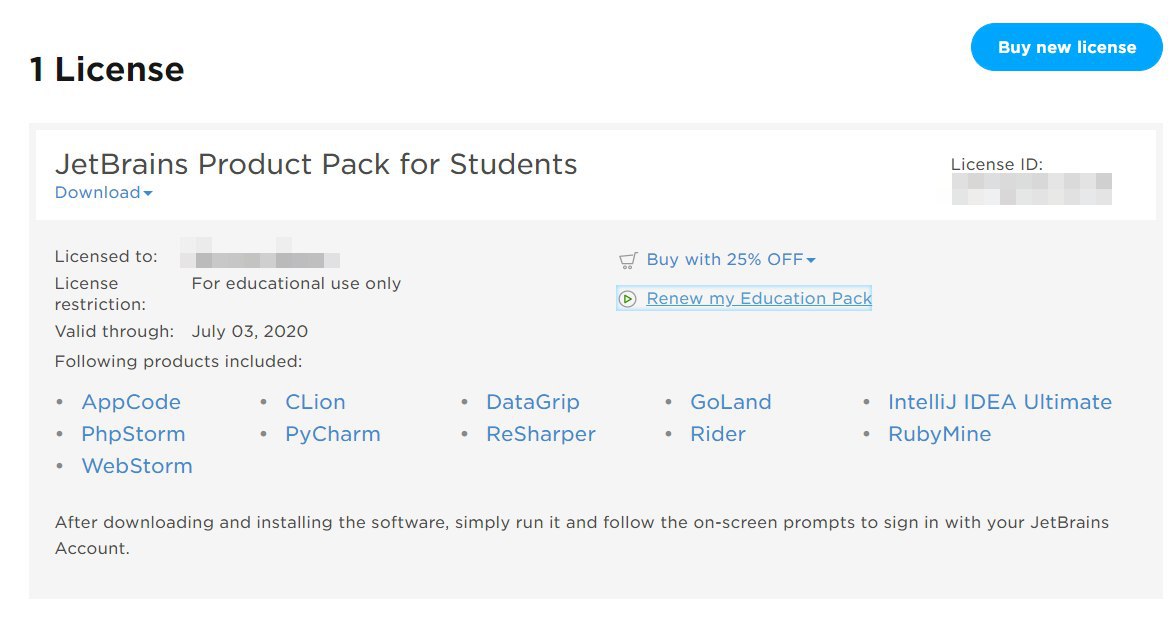Viewport: 1175px width, 625px height.
Task: Go to the GoLand product link
Action: [x=731, y=402]
